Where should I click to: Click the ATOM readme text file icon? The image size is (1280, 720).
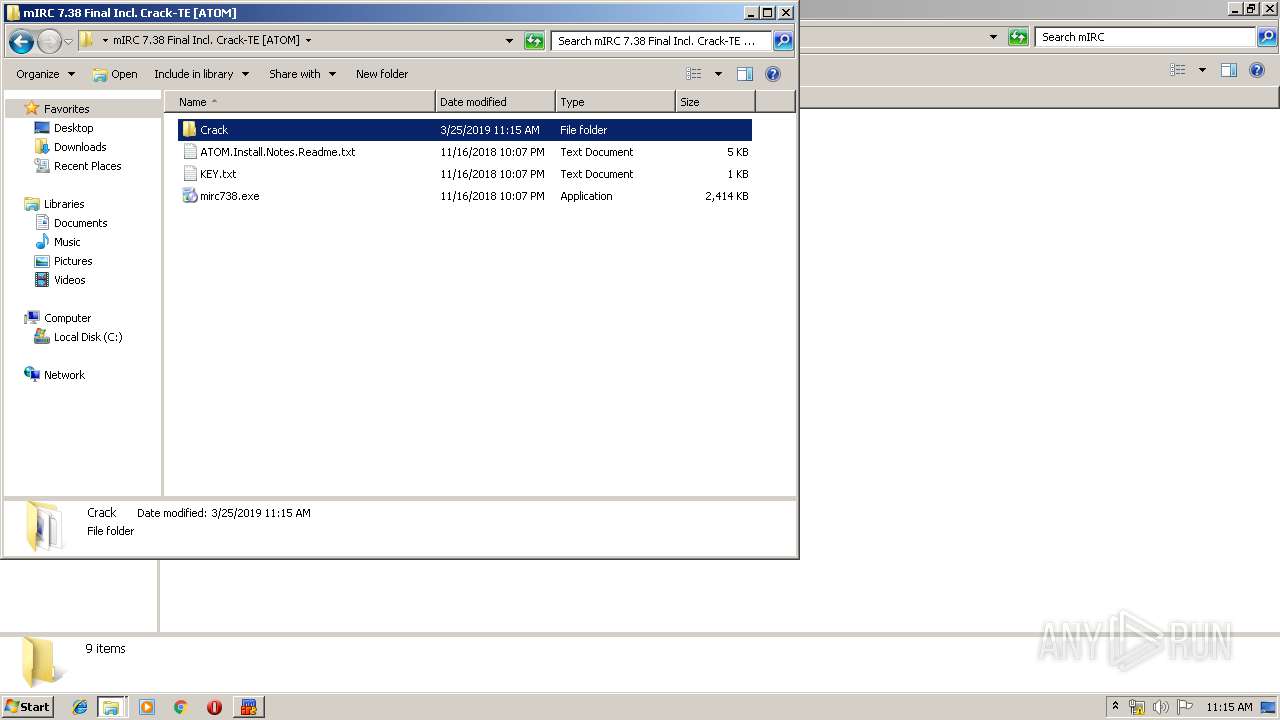190,152
